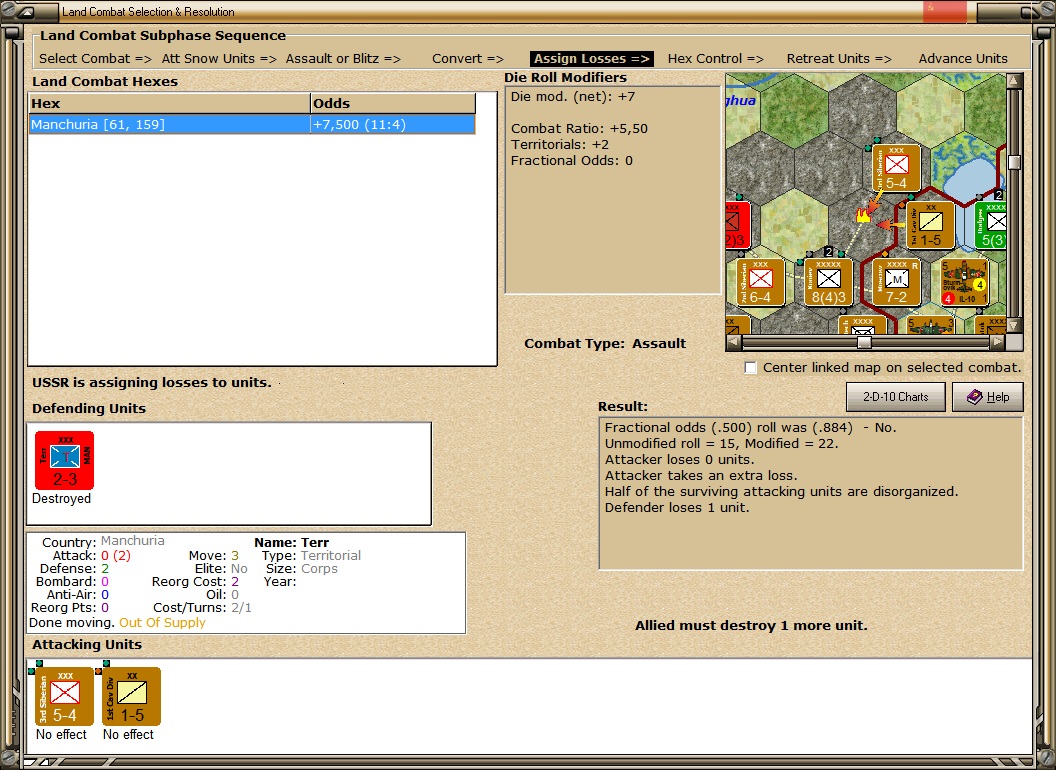Click the 'Combat Ratio: +5,50' line
This screenshot has height=770, width=1056.
click(579, 128)
